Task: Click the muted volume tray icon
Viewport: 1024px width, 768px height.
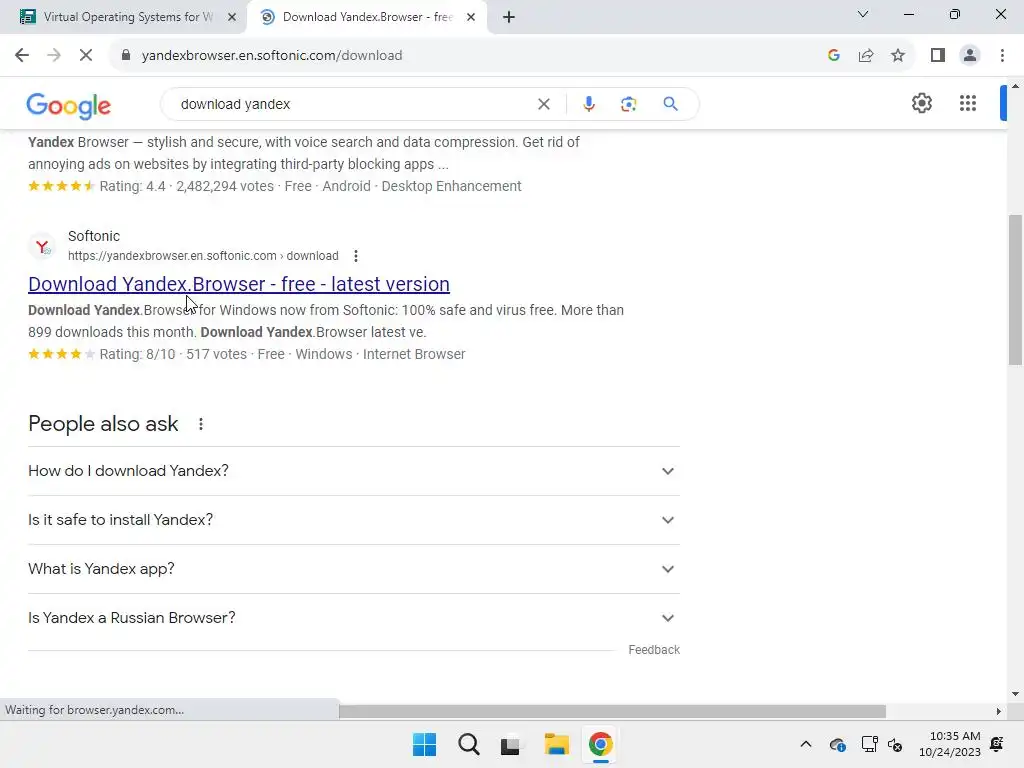Action: click(895, 744)
